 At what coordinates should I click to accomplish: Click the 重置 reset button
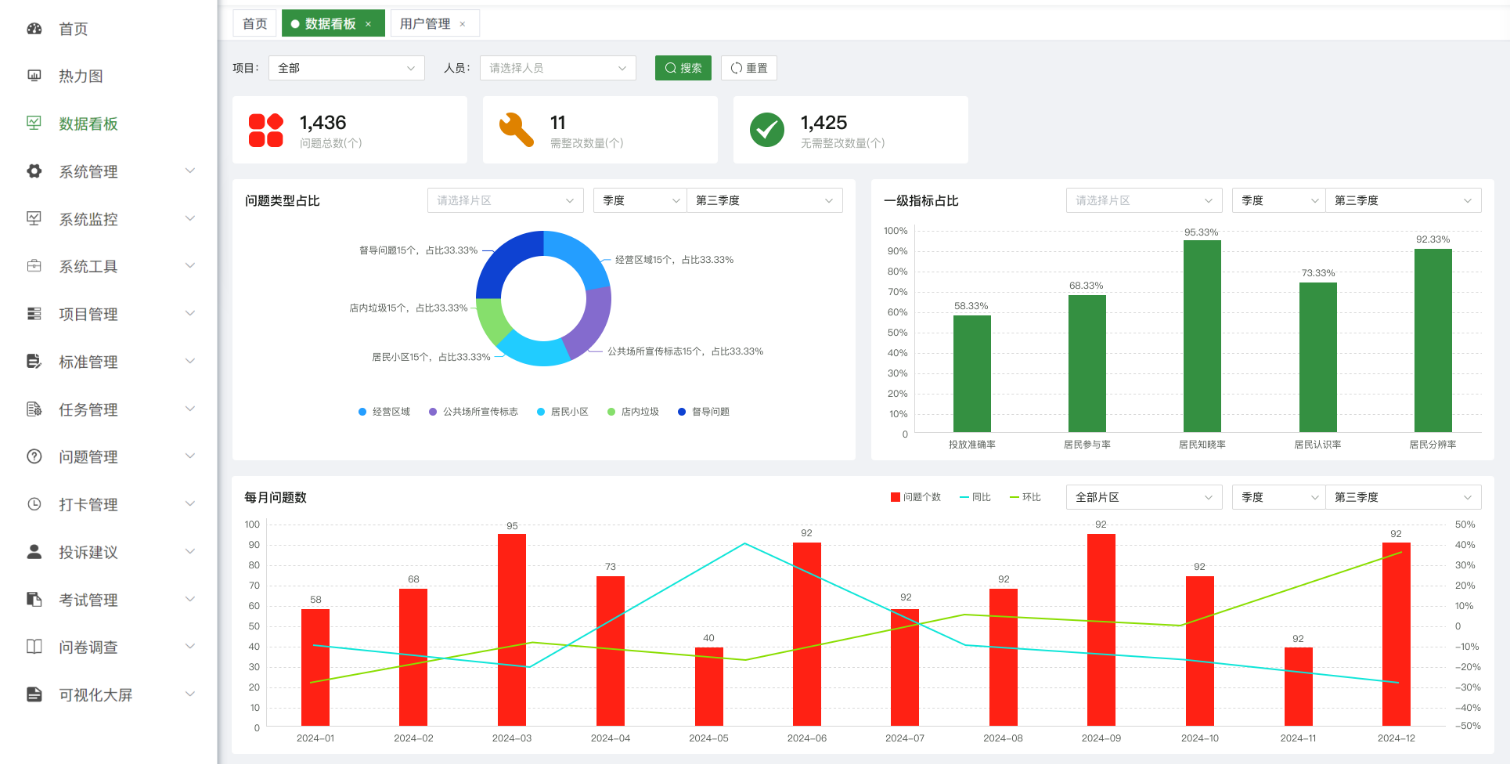(x=748, y=68)
